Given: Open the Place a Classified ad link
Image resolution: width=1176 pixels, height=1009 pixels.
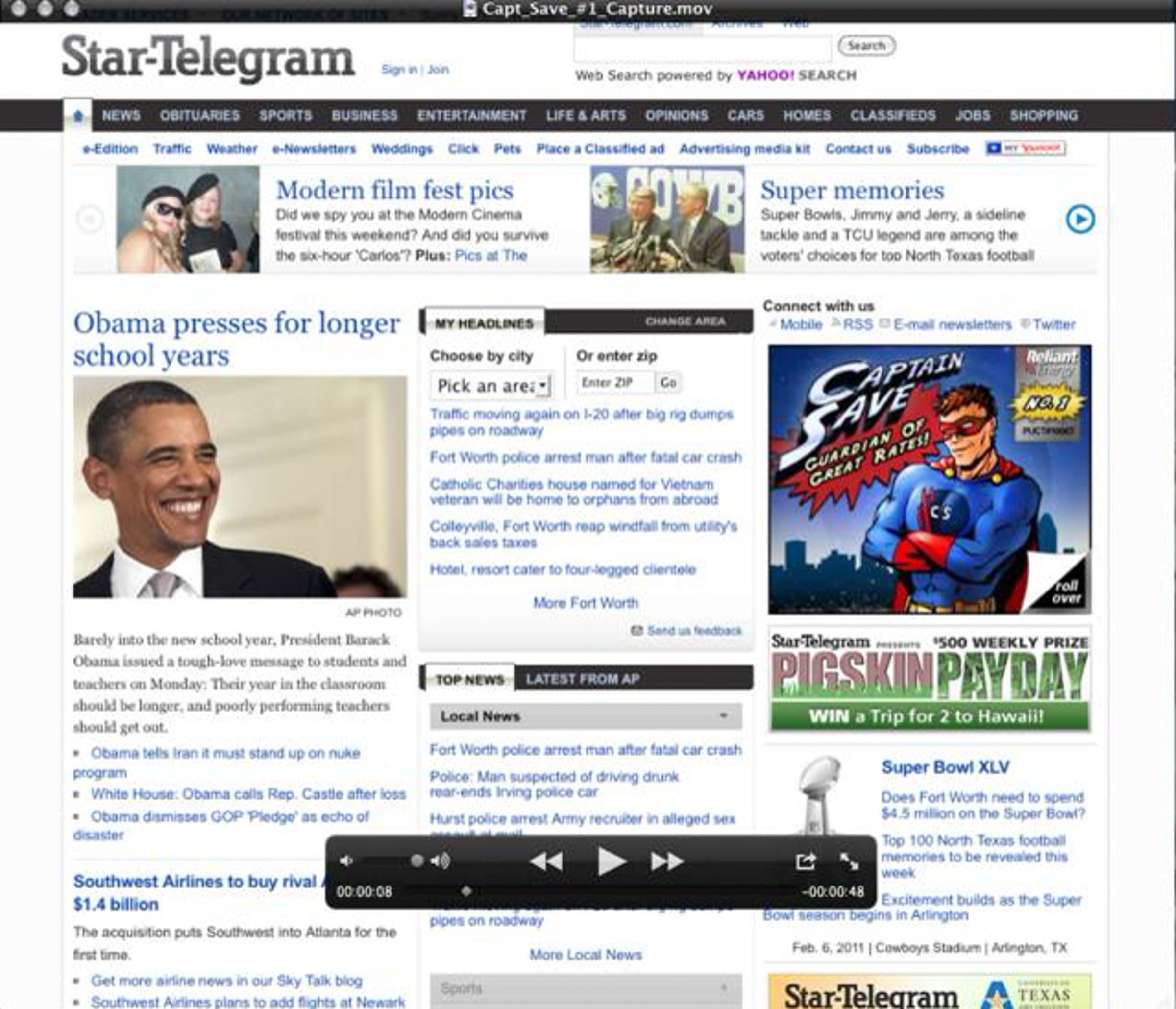Looking at the screenshot, I should [600, 148].
